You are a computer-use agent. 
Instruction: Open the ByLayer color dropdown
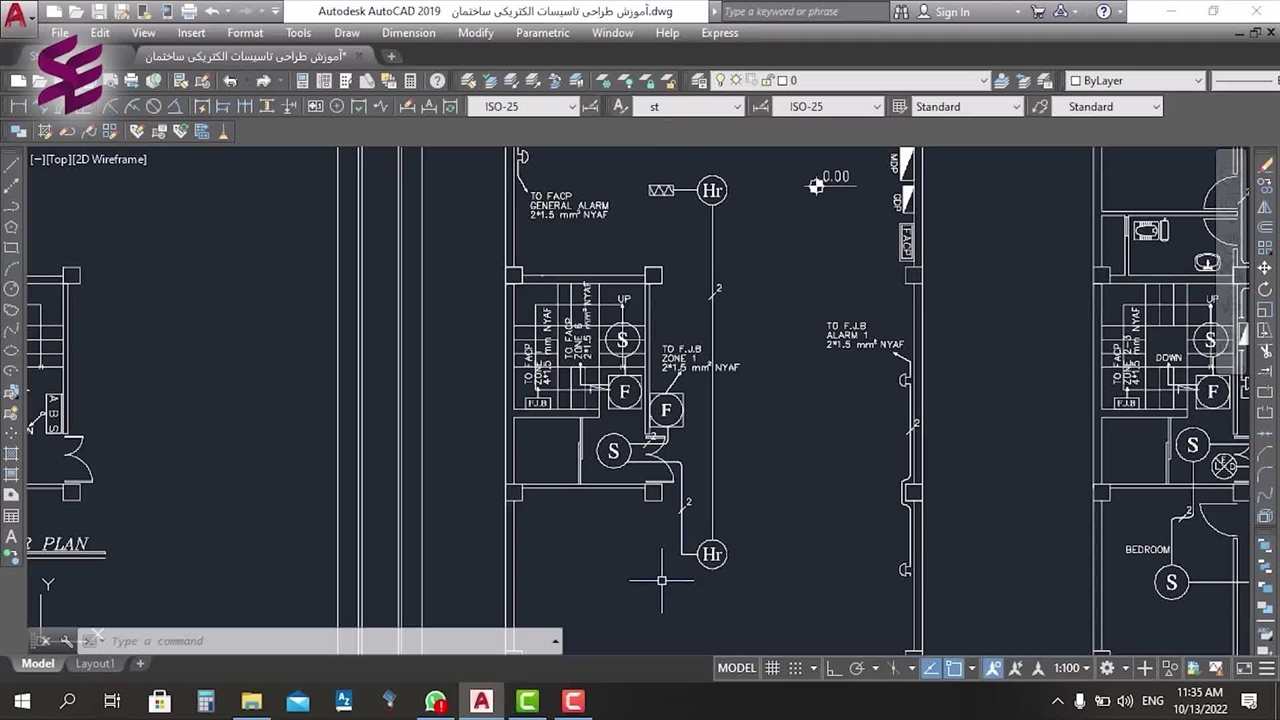(1196, 81)
